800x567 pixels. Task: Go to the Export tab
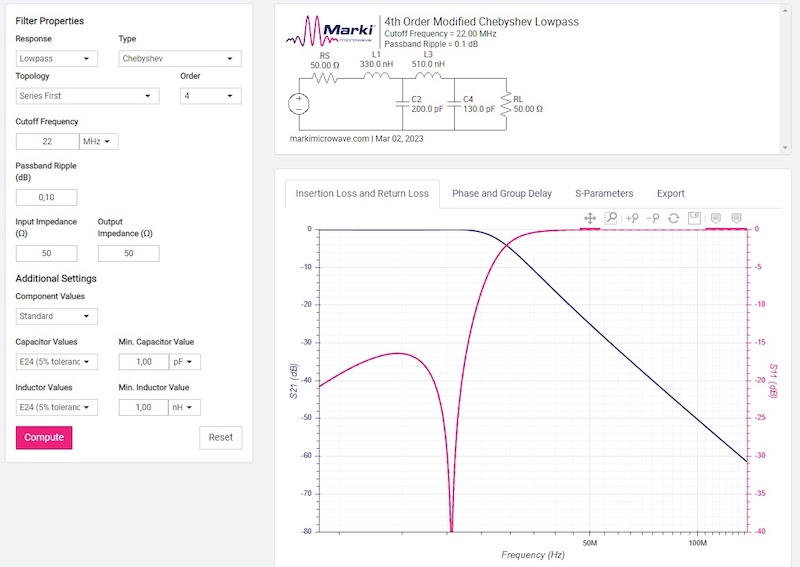click(x=670, y=194)
